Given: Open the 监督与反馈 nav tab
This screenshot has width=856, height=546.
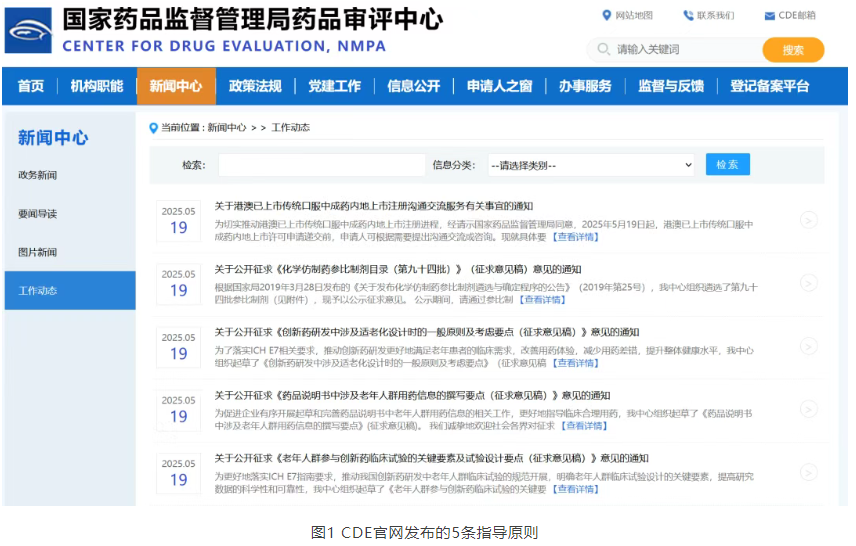Looking at the screenshot, I should pos(671,86).
